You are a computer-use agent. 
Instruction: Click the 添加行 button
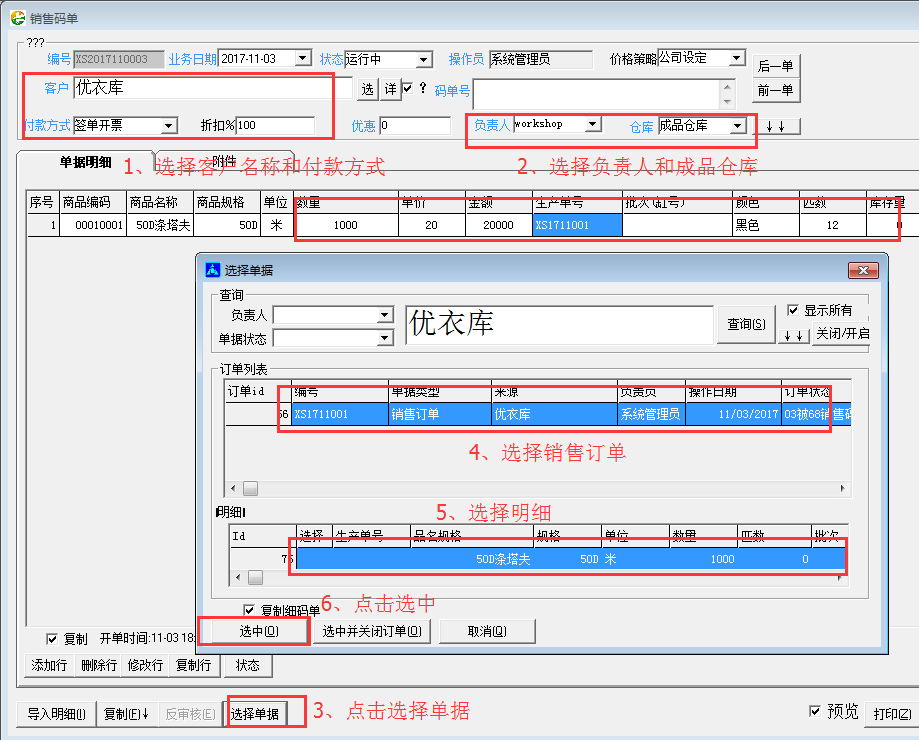click(x=49, y=665)
